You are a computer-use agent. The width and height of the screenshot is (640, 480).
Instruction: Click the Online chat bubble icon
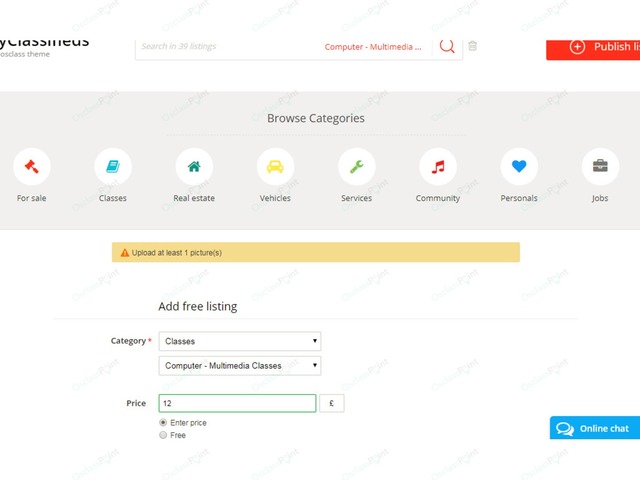coord(565,429)
